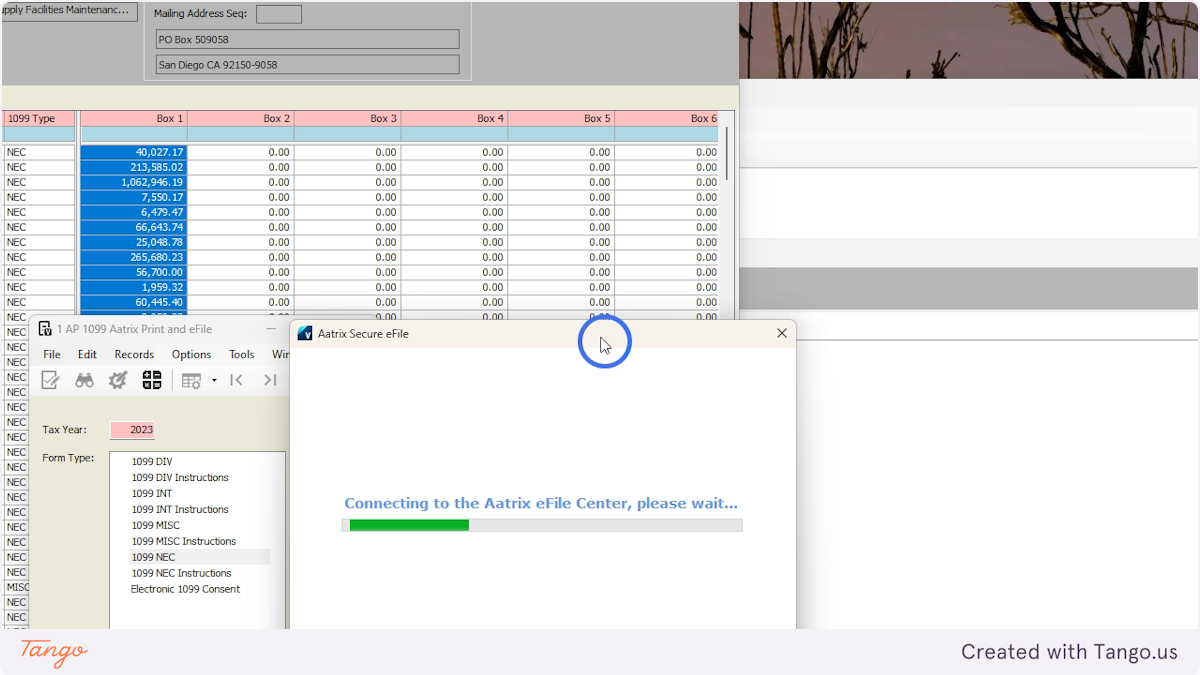Click the black calculator grid icon

(x=152, y=380)
